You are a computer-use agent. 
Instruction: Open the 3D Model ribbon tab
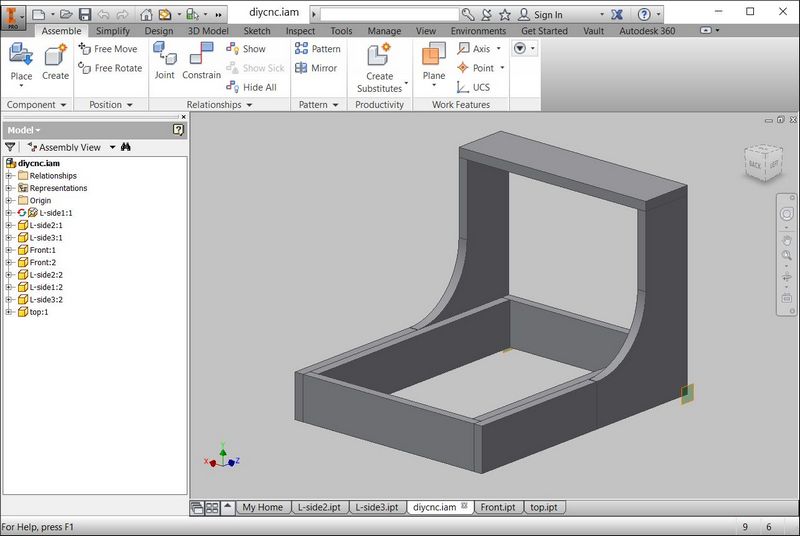(x=208, y=31)
